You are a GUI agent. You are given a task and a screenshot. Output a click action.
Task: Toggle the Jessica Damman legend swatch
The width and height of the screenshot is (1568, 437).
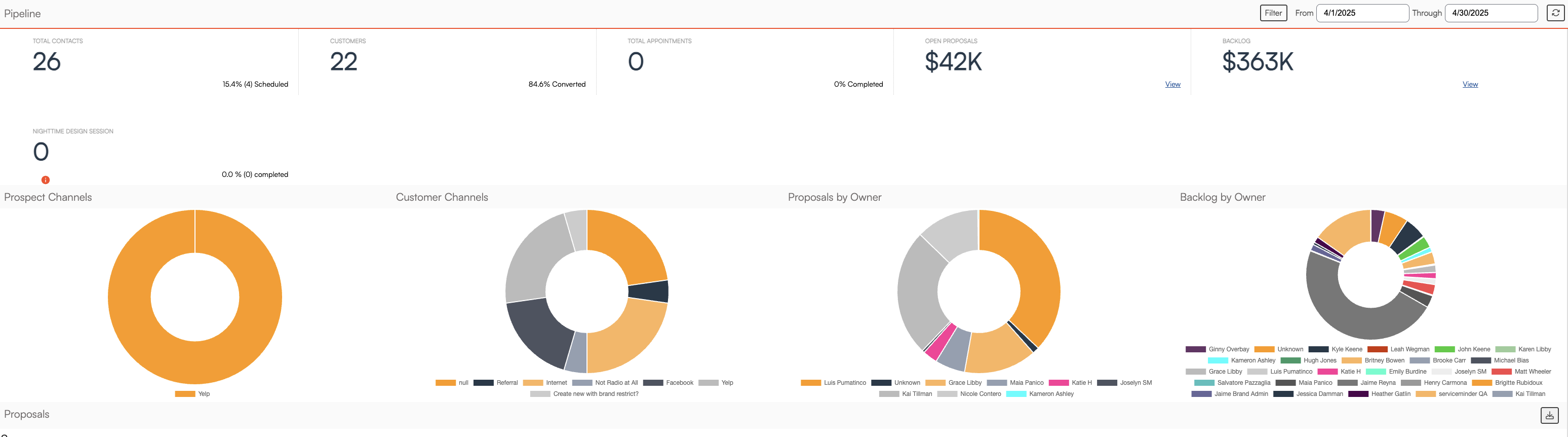(x=1284, y=394)
